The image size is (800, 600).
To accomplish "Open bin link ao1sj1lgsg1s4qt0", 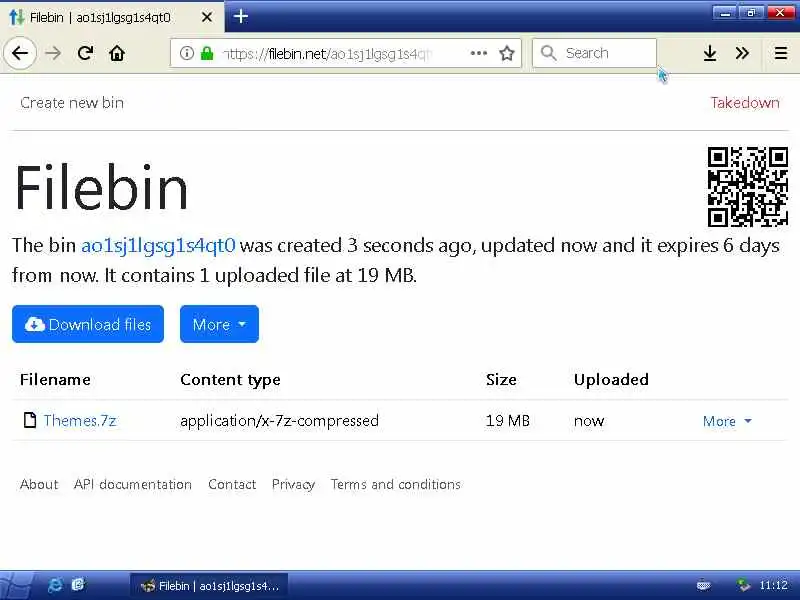I will pyautogui.click(x=158, y=246).
